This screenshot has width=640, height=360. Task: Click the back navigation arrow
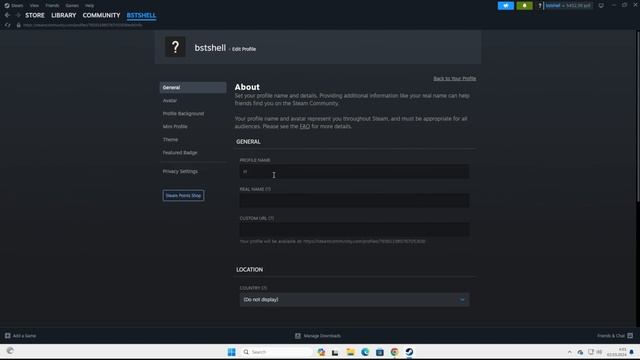7,15
